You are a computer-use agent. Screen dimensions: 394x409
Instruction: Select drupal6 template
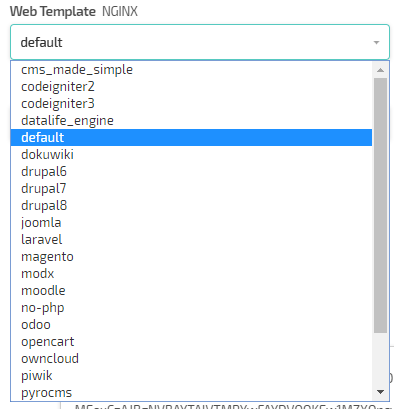tap(191, 172)
